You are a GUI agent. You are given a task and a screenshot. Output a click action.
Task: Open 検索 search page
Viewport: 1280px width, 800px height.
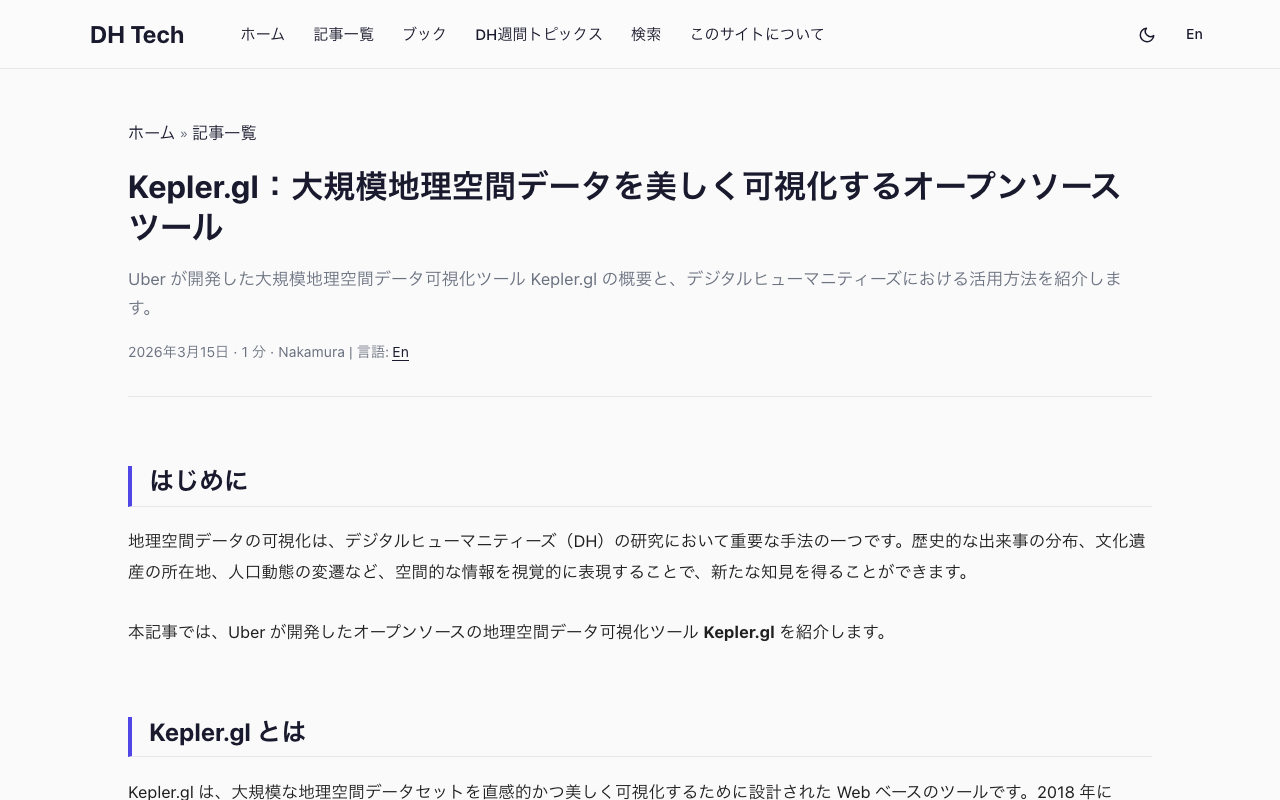pyautogui.click(x=646, y=34)
